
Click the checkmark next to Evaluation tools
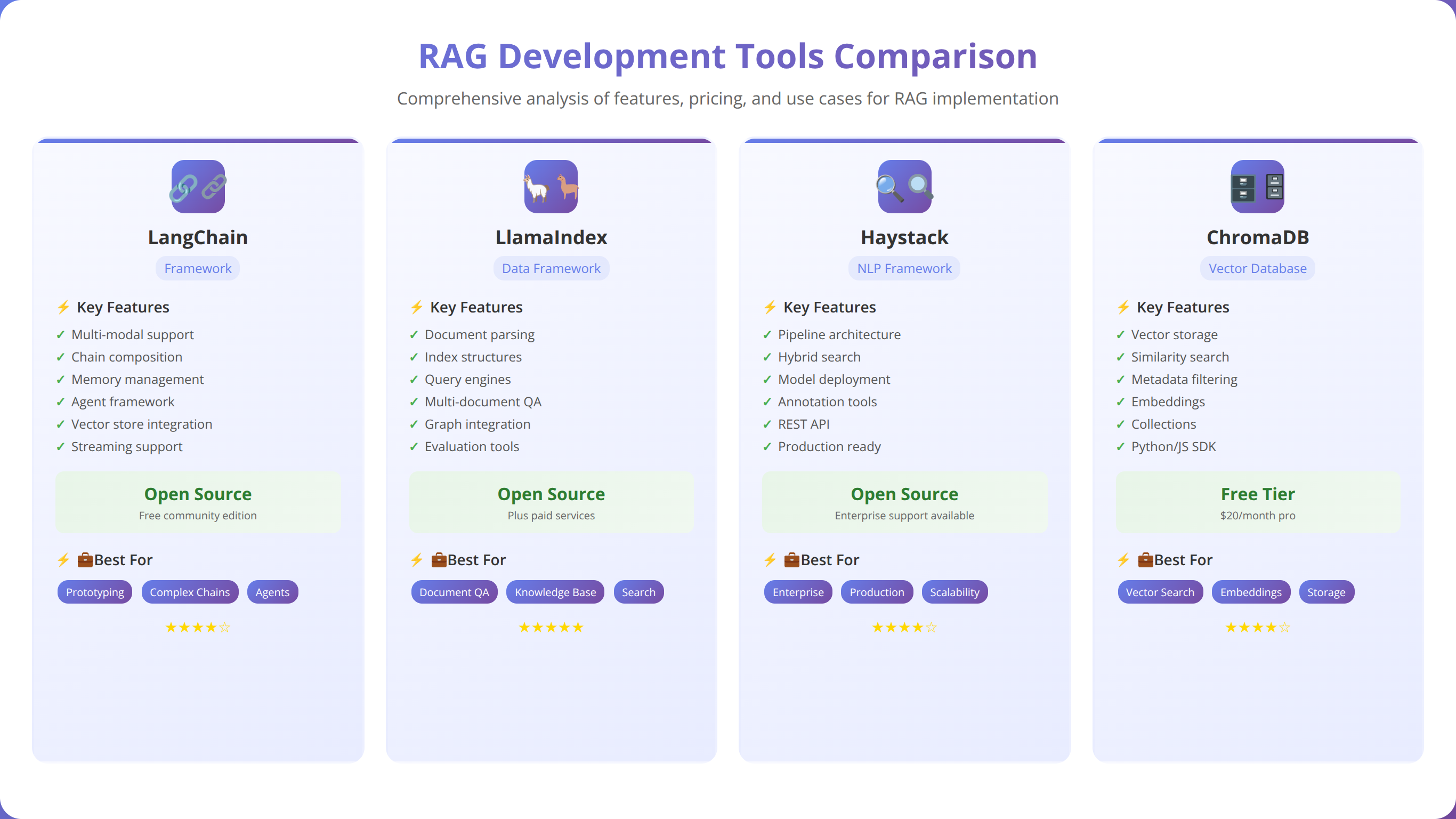pos(414,447)
